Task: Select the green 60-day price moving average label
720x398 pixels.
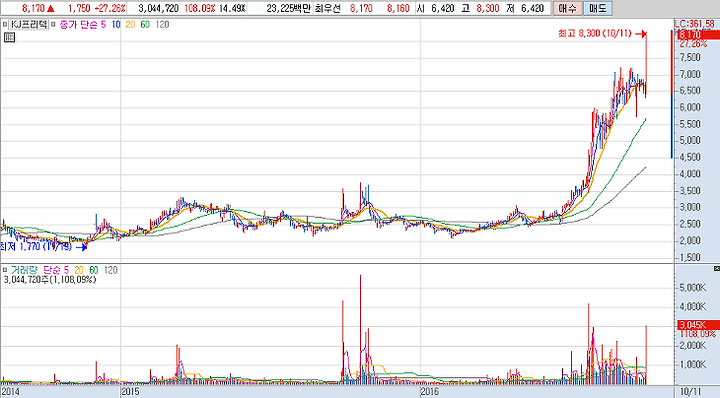Action: (145, 24)
